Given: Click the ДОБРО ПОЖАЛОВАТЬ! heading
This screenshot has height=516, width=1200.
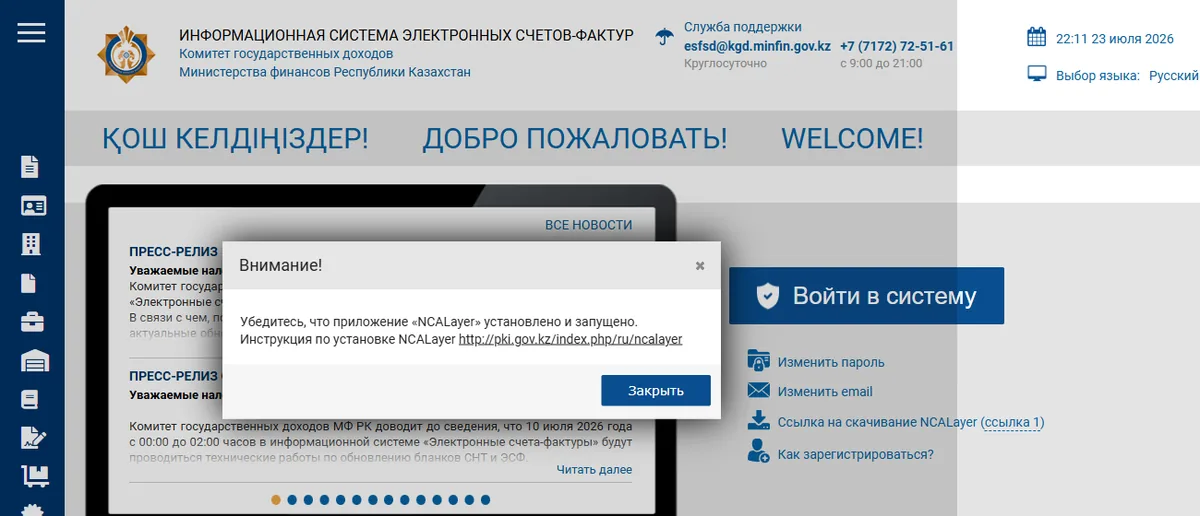Looking at the screenshot, I should [575, 138].
